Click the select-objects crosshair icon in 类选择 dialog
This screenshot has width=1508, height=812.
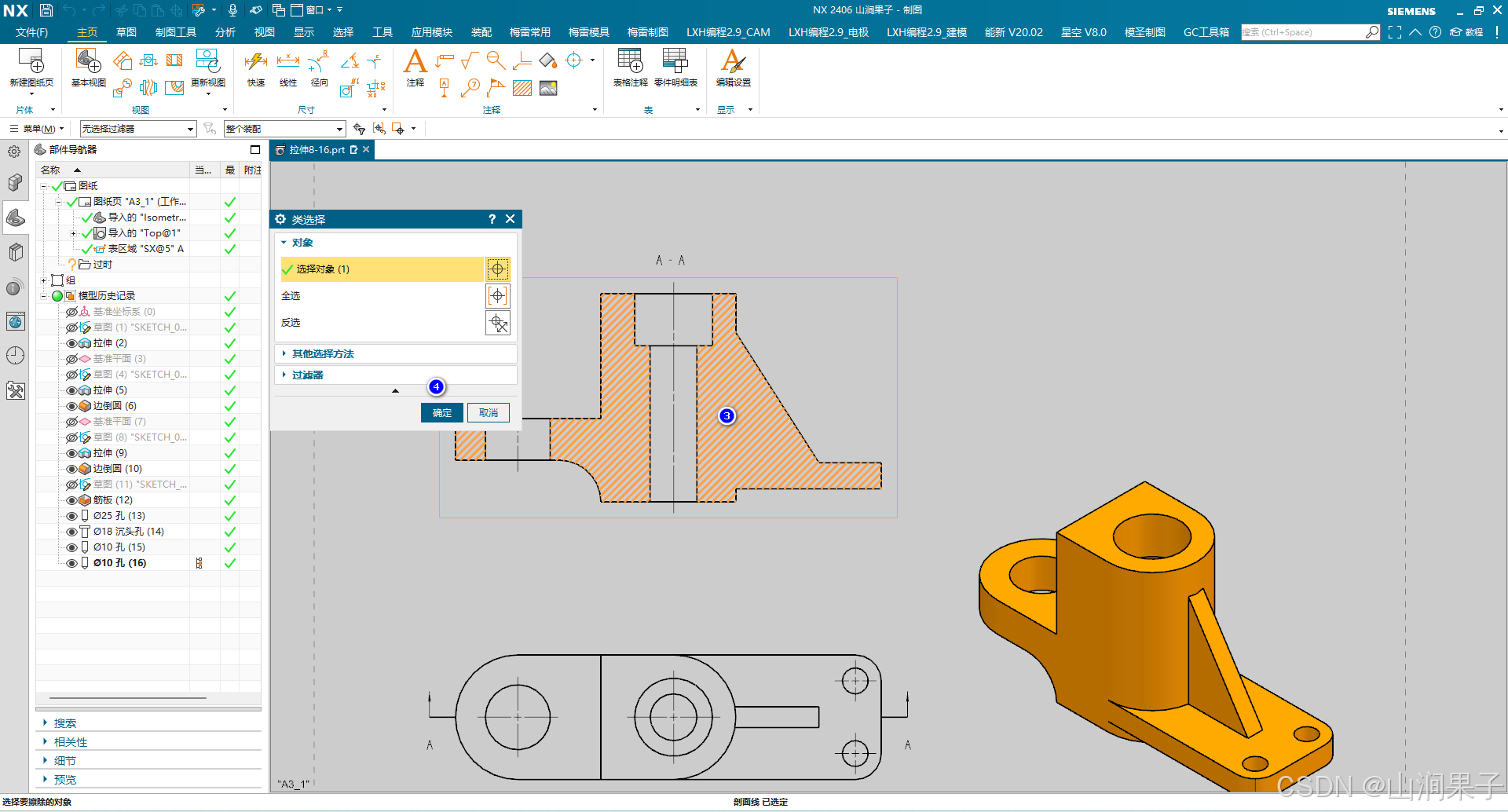pyautogui.click(x=497, y=269)
